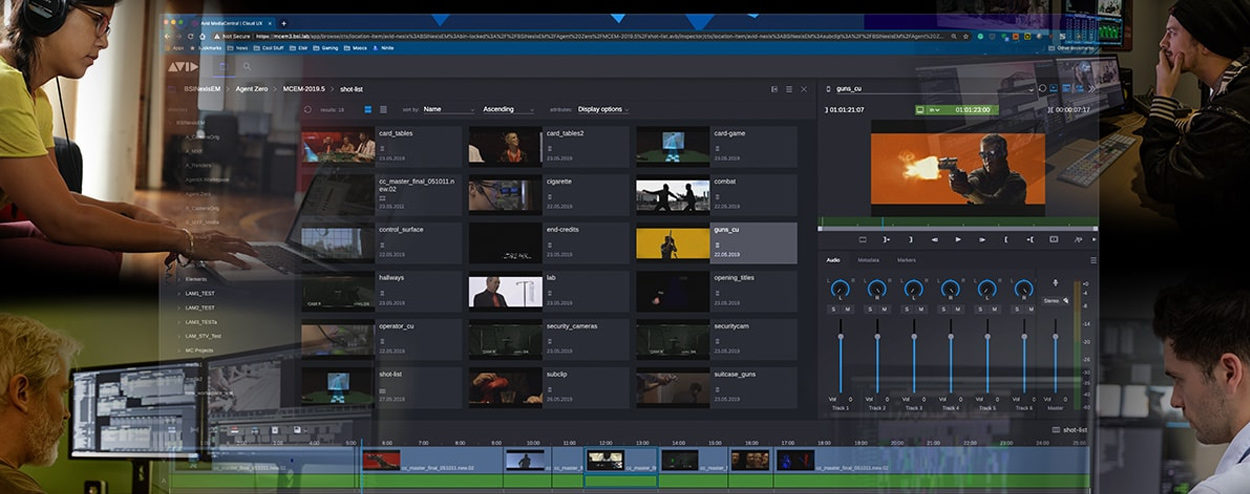
Task: Mute Track 2 in audio mixer
Action: pos(884,310)
